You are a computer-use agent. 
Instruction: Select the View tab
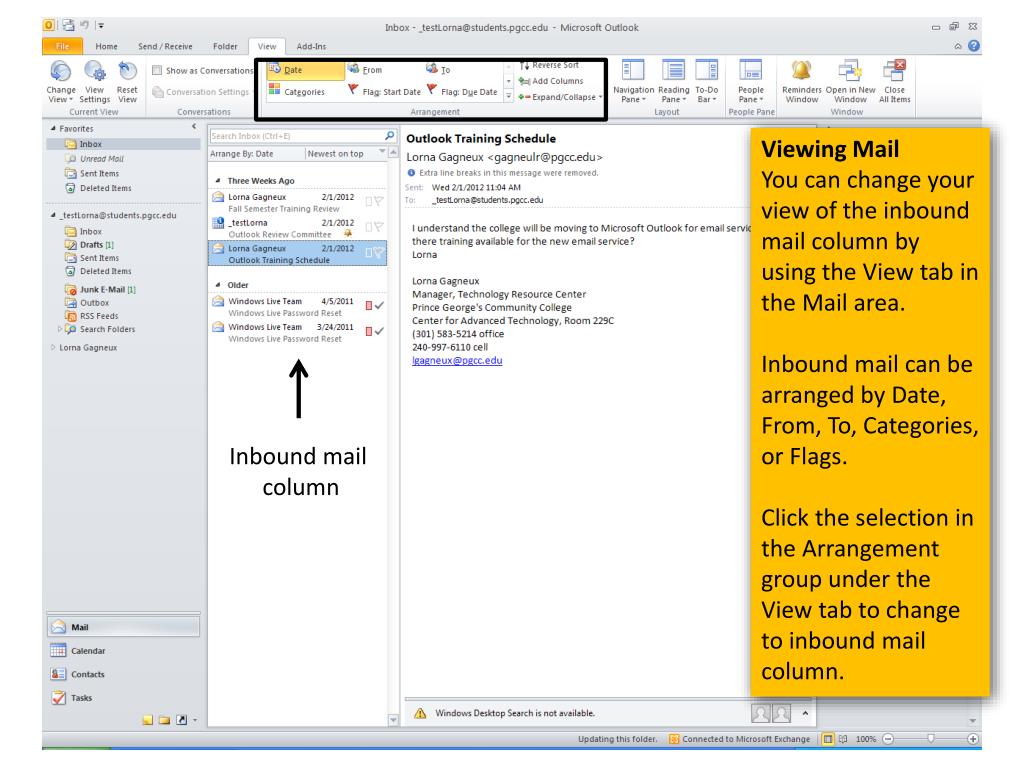pos(266,46)
